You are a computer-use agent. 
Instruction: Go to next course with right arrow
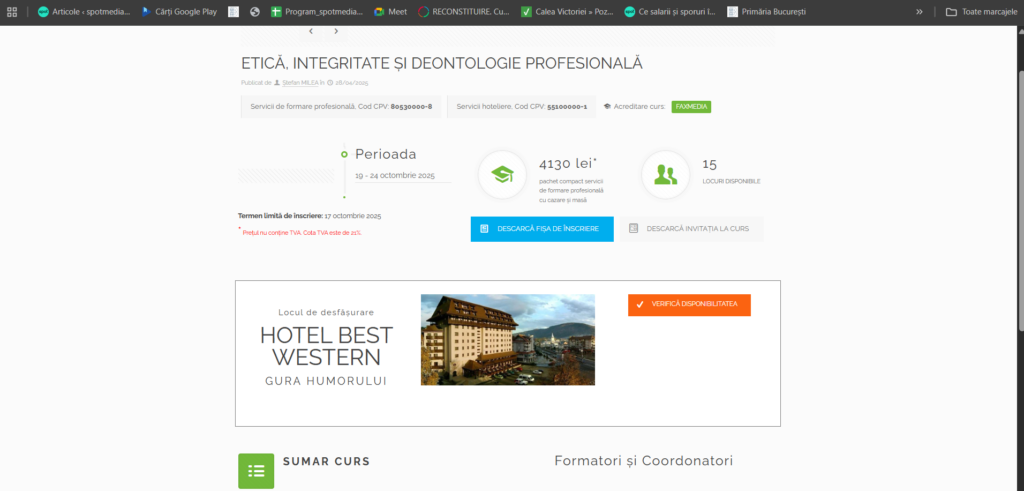[336, 31]
